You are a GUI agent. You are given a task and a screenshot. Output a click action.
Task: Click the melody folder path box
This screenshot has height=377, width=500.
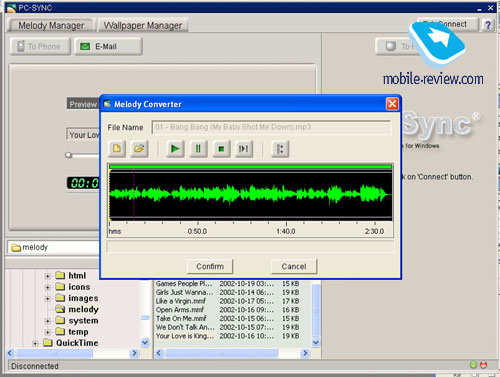(x=53, y=247)
